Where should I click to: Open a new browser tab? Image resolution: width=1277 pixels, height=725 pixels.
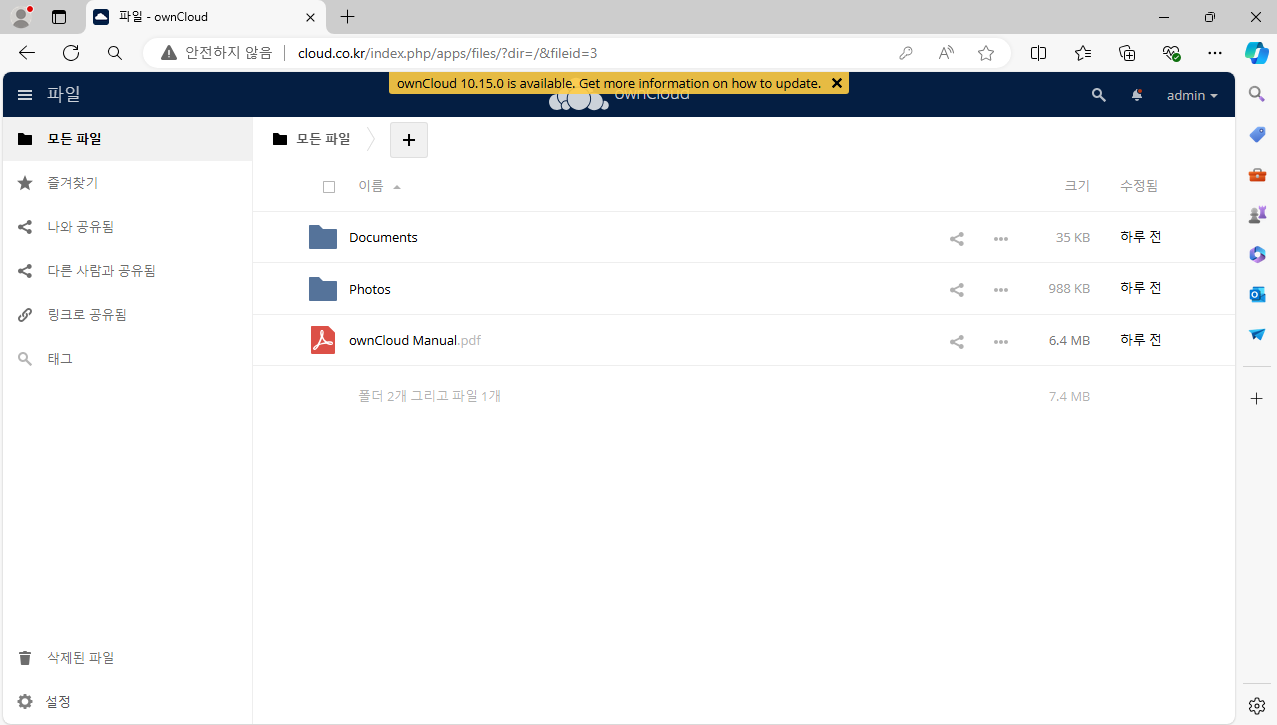(347, 17)
